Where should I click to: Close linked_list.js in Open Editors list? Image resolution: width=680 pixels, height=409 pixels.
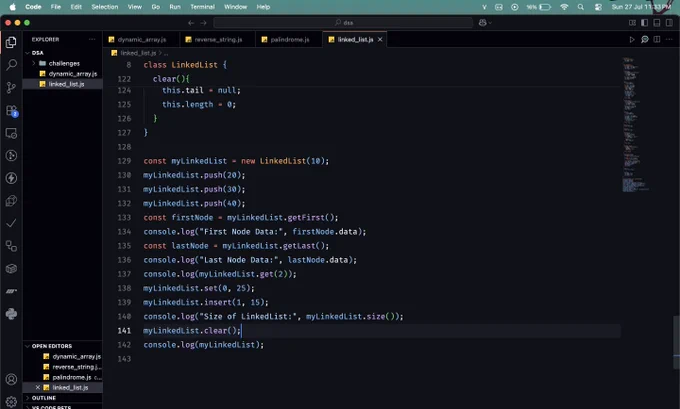[x=38, y=387]
